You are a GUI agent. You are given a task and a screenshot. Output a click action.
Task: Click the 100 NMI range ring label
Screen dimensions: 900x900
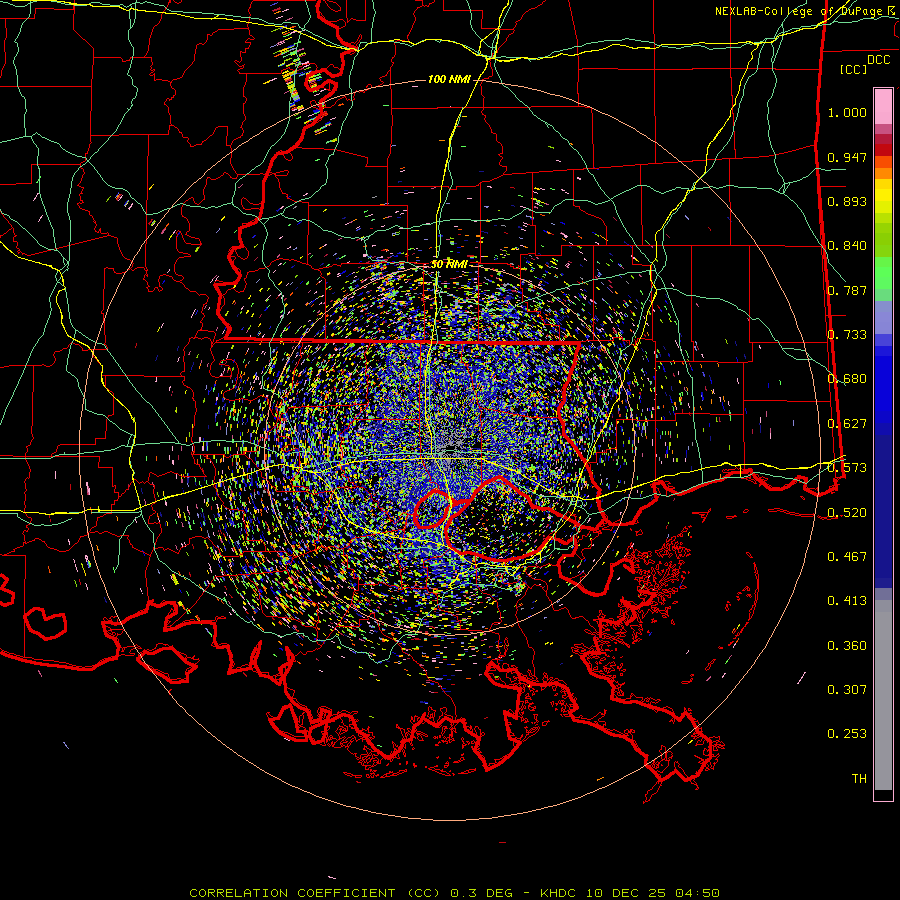tap(449, 79)
